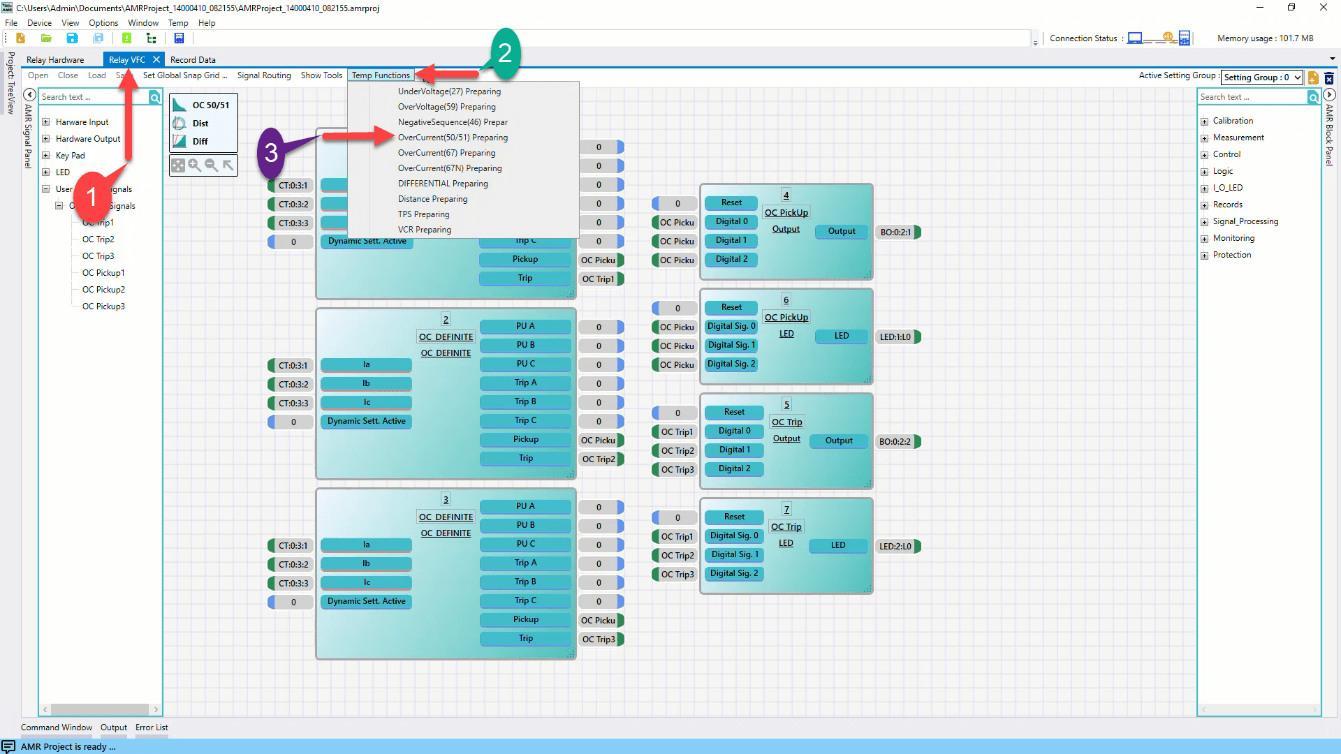
Task: Expand the Protection category in block panel
Action: click(1204, 255)
